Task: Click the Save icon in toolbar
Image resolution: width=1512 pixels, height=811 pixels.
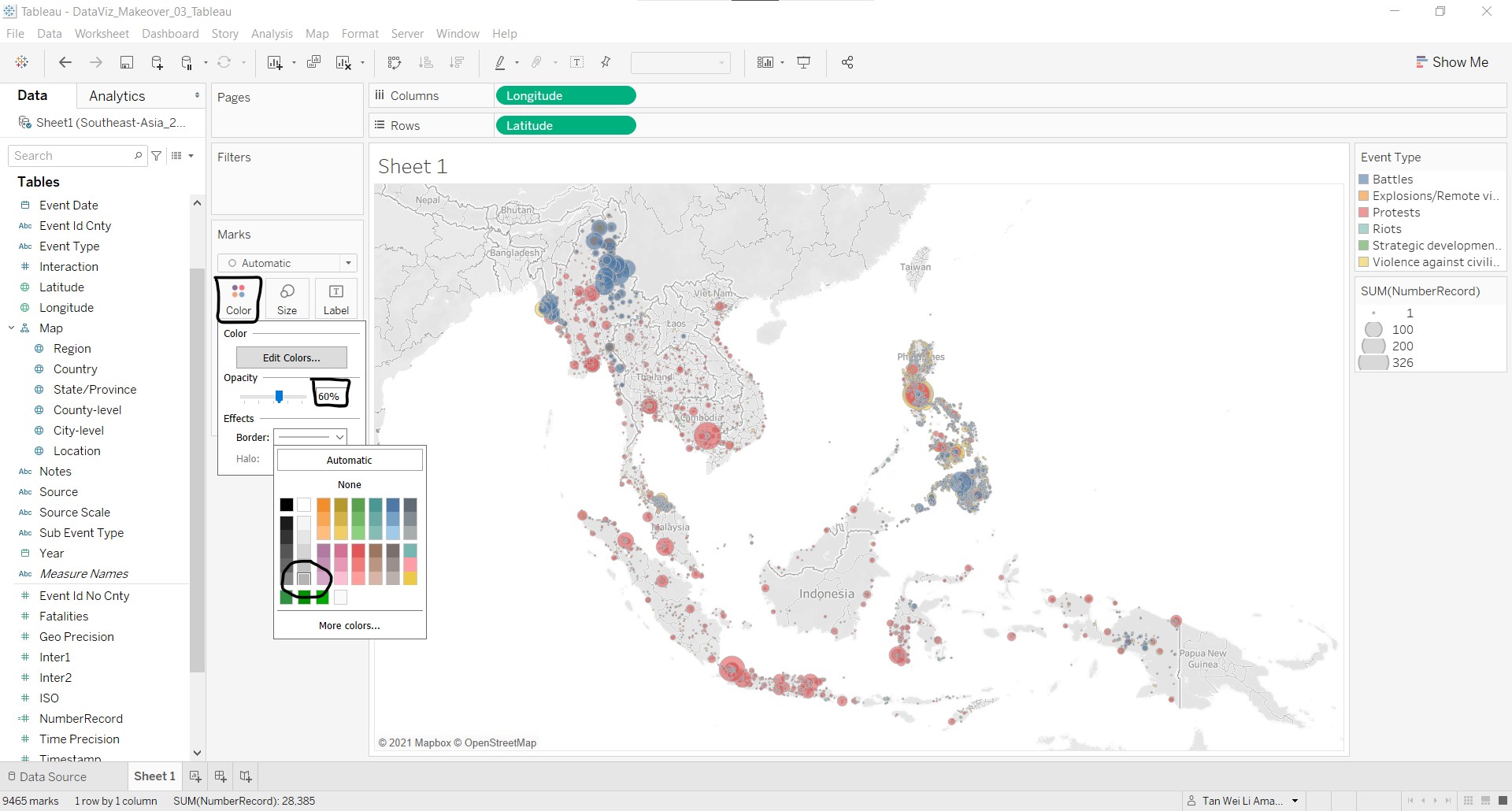Action: 126,63
